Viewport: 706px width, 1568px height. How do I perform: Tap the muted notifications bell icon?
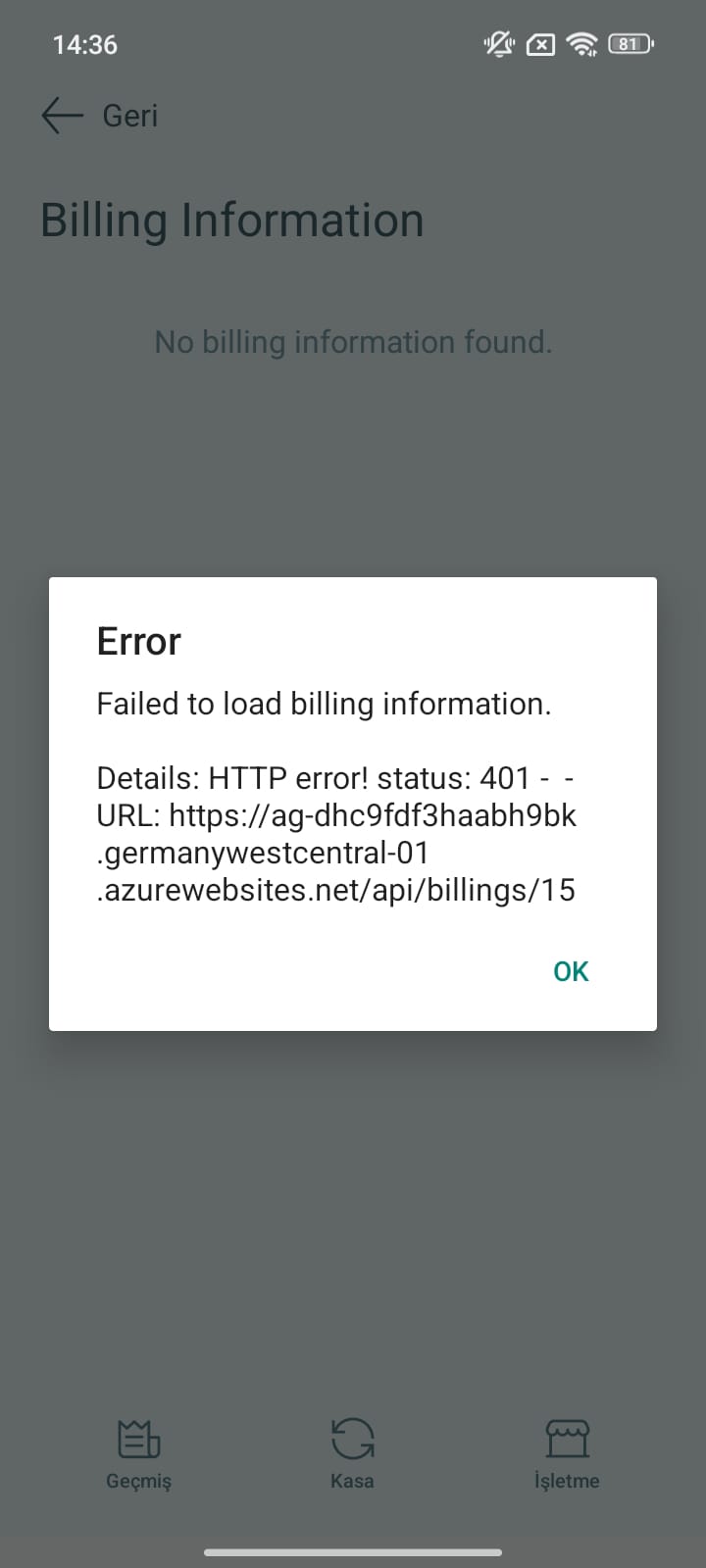499,44
